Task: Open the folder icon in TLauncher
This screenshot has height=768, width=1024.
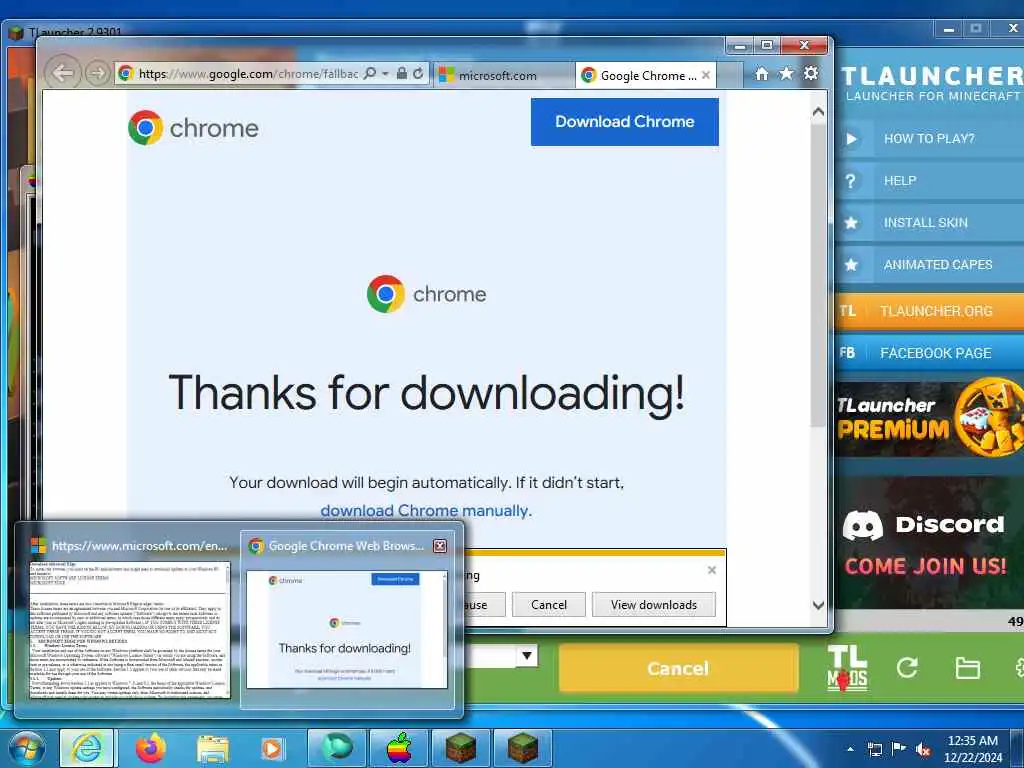Action: pos(967,668)
